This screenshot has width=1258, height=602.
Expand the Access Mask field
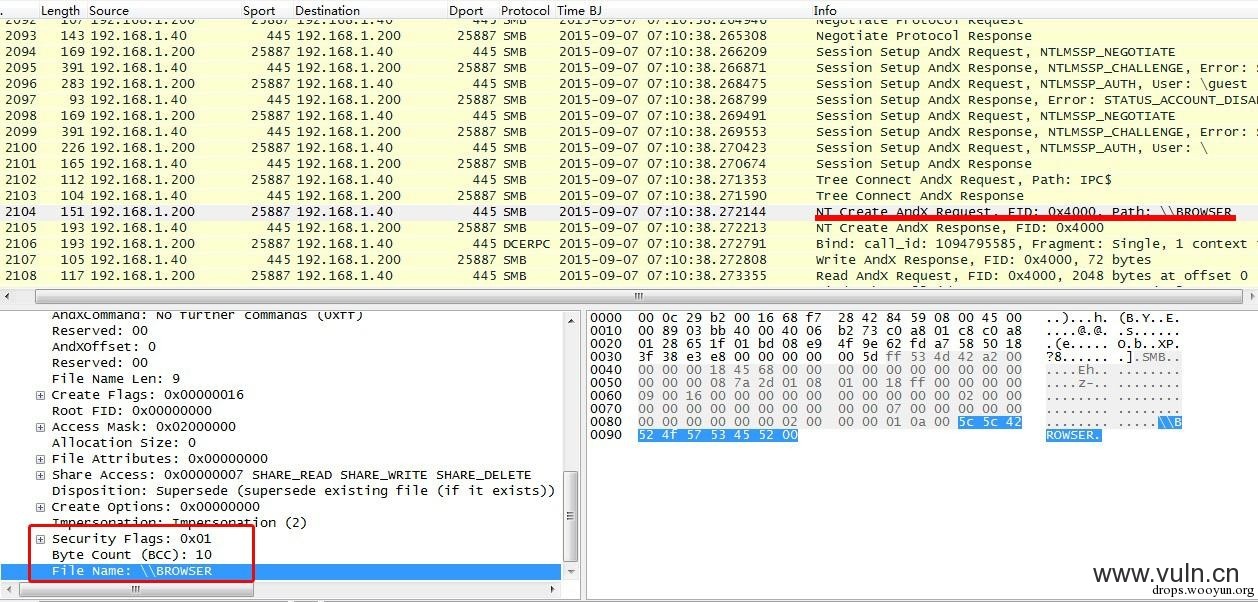click(41, 427)
